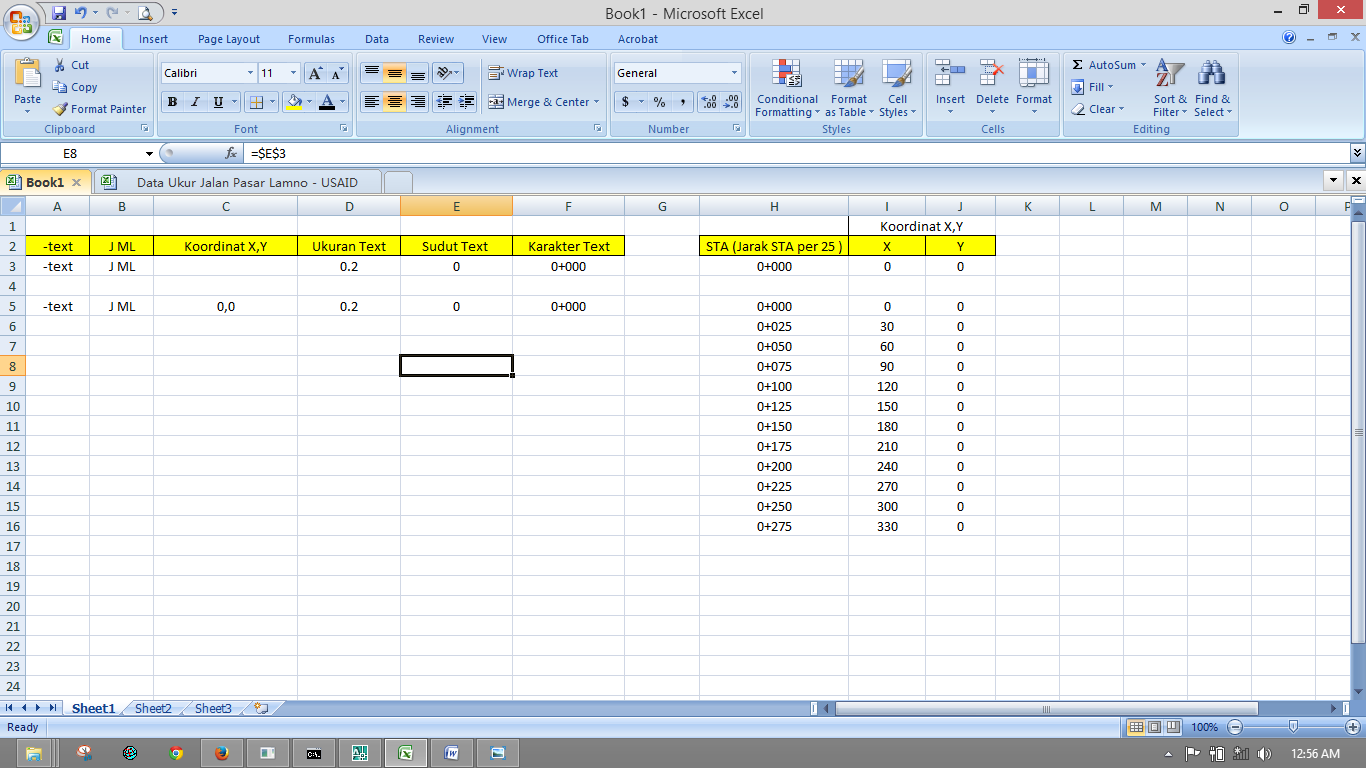This screenshot has width=1366, height=768.
Task: Open Firefox from the taskbar
Action: tap(222, 753)
